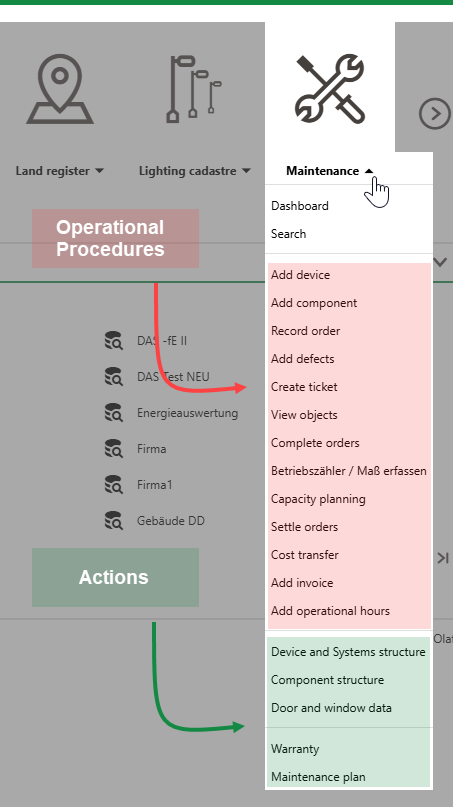Select Add device menu entry
This screenshot has width=453, height=807.
[x=301, y=275]
